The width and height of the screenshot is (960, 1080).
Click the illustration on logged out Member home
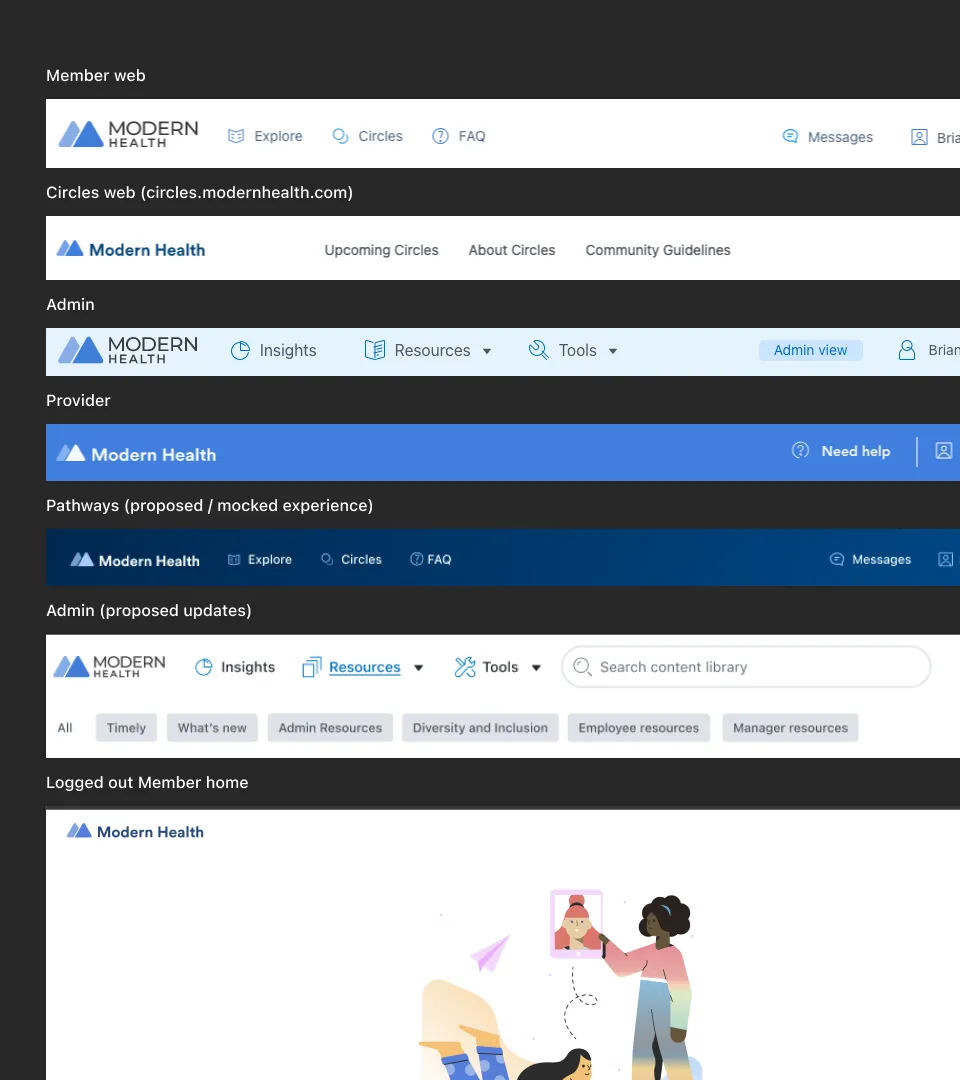(560, 986)
